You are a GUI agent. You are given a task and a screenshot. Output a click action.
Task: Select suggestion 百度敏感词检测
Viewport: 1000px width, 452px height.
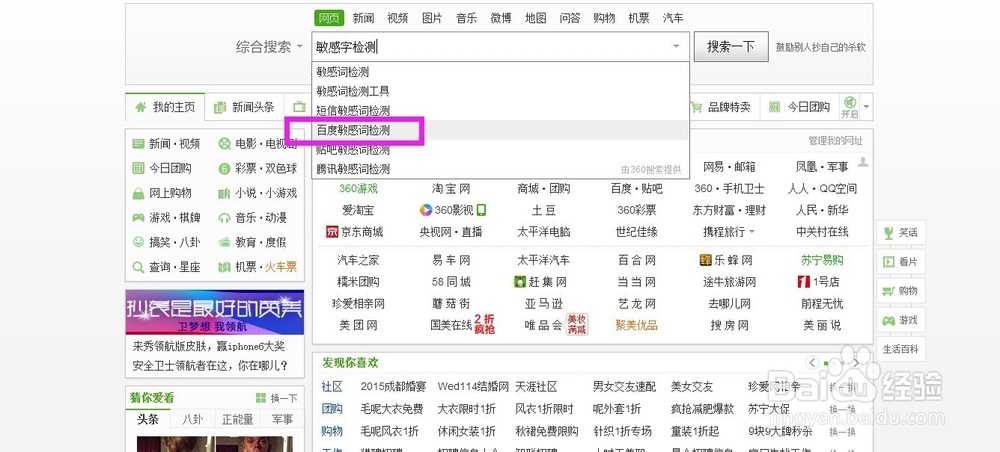pyautogui.click(x=501, y=130)
